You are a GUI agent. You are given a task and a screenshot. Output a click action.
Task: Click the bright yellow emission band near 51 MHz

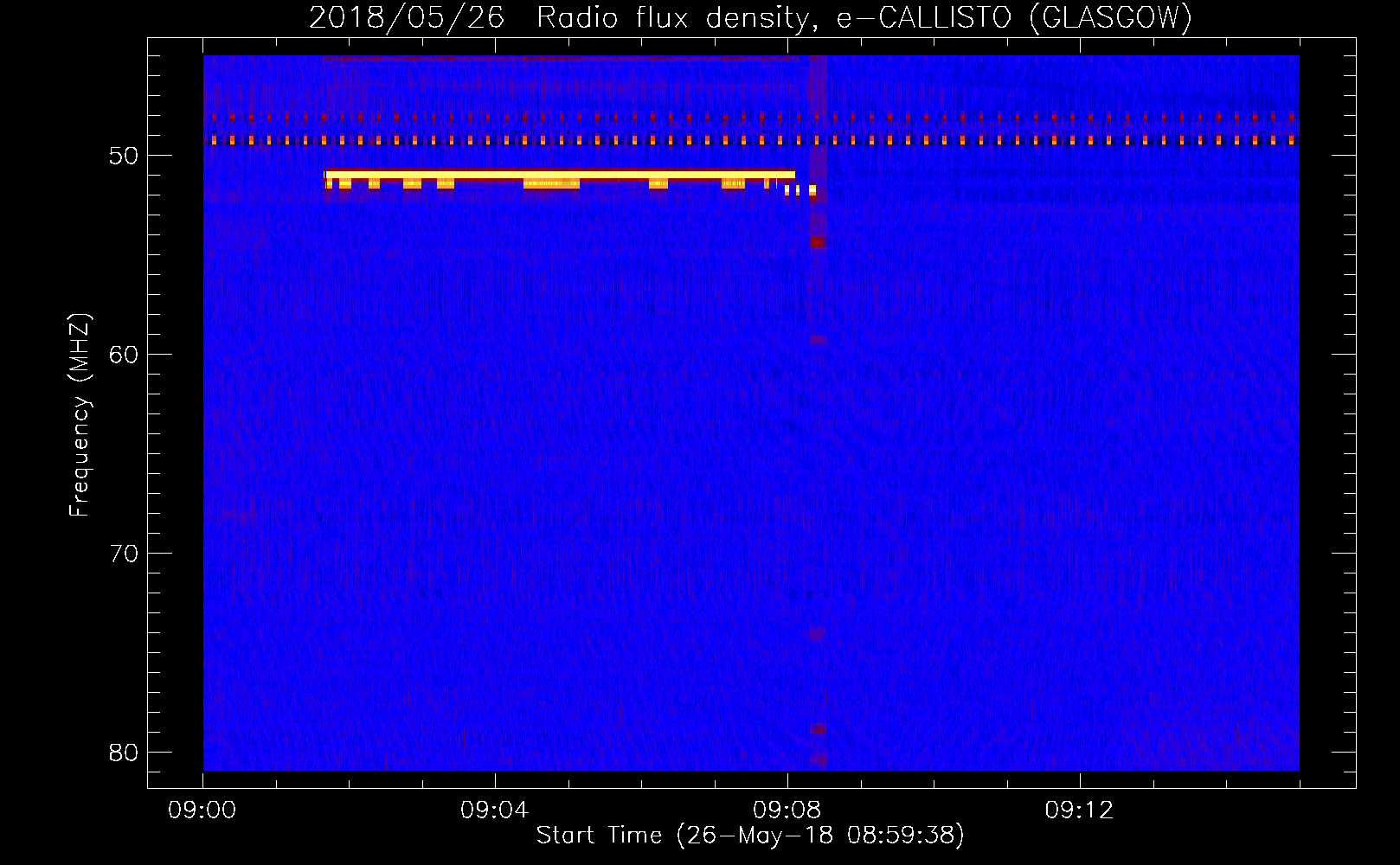tap(560, 175)
